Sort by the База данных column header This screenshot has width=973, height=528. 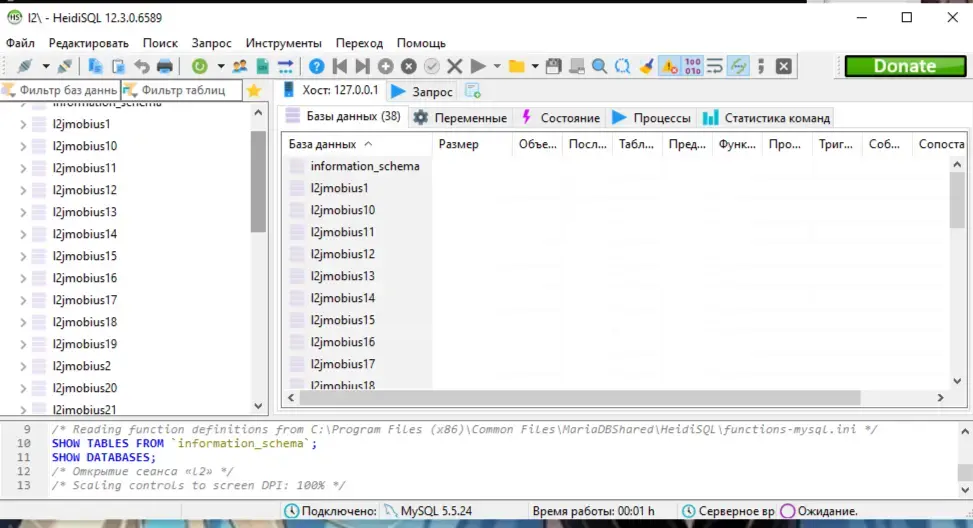[357, 144]
